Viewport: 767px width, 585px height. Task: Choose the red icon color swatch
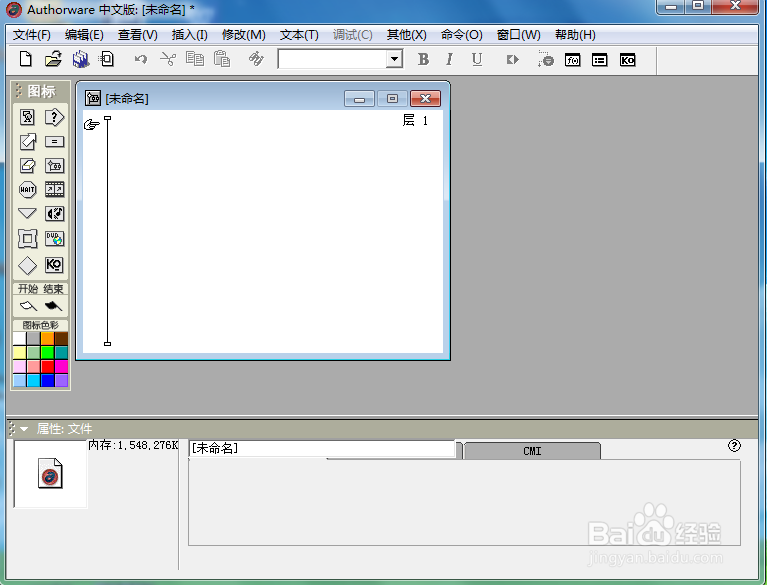(47, 366)
